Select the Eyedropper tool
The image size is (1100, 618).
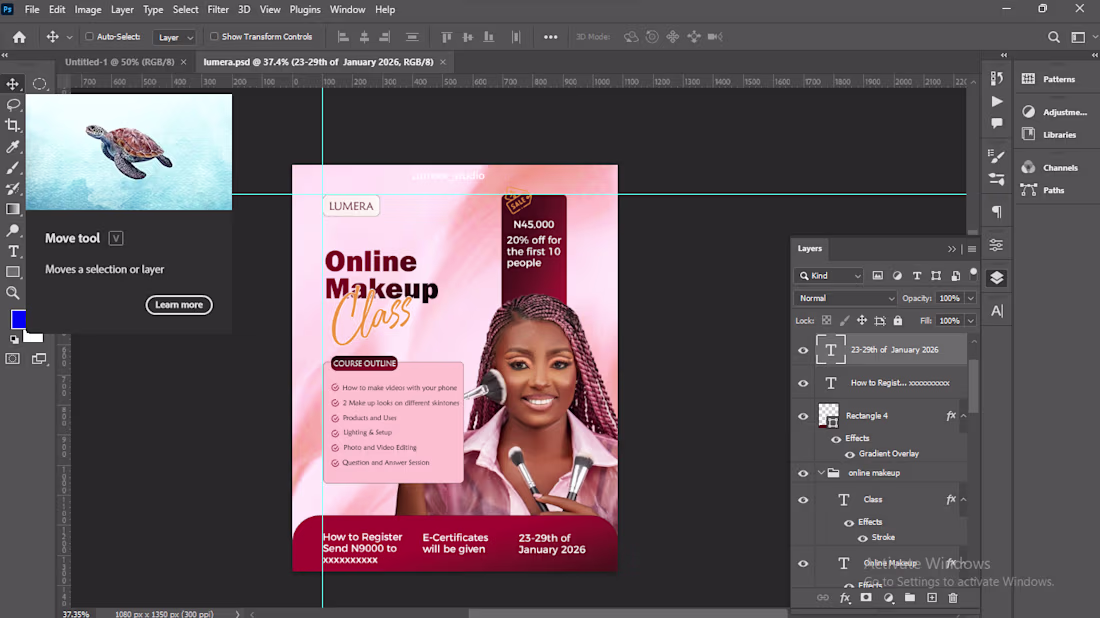click(13, 147)
